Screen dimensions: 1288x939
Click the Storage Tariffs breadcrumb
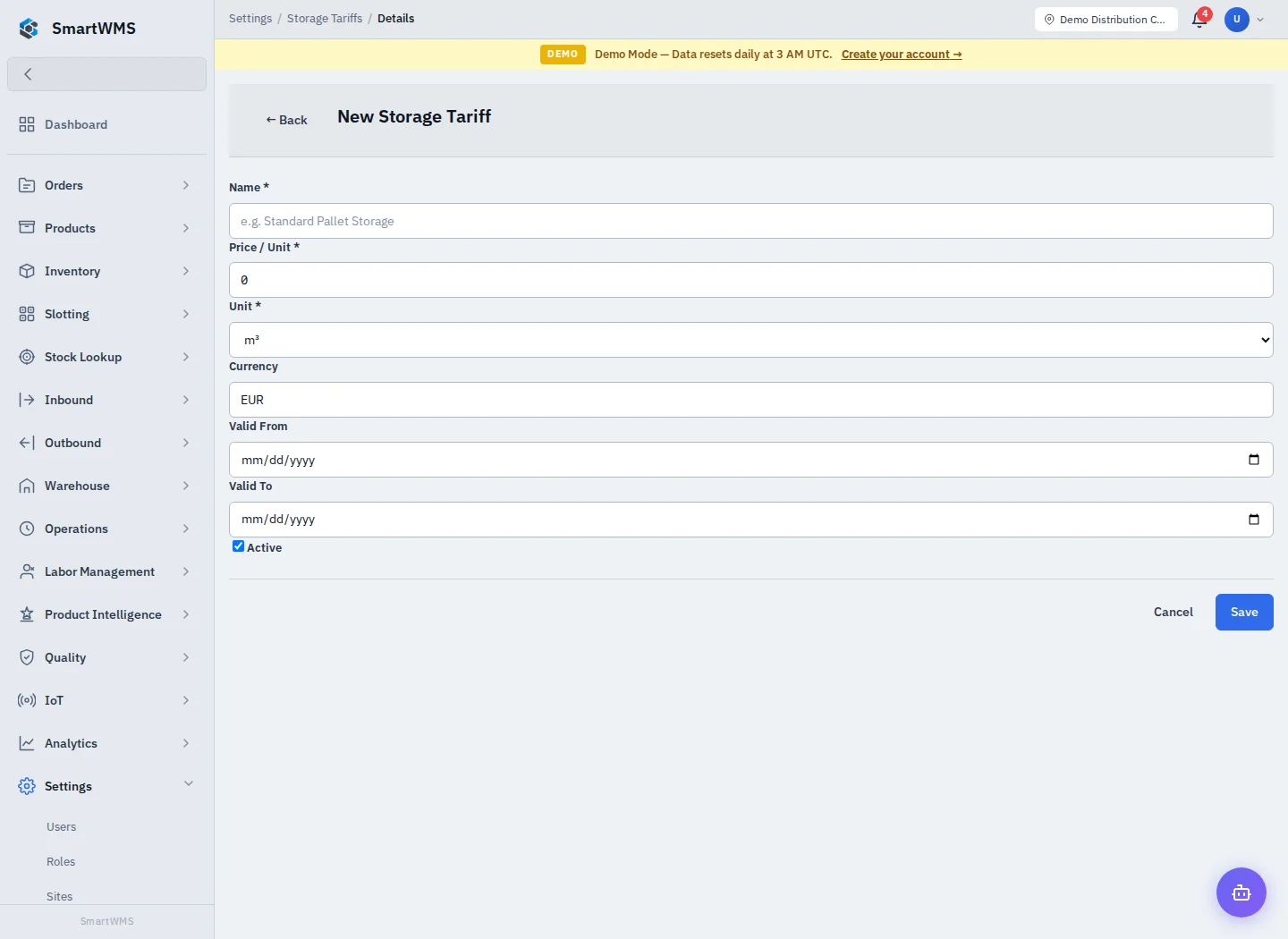(x=325, y=18)
